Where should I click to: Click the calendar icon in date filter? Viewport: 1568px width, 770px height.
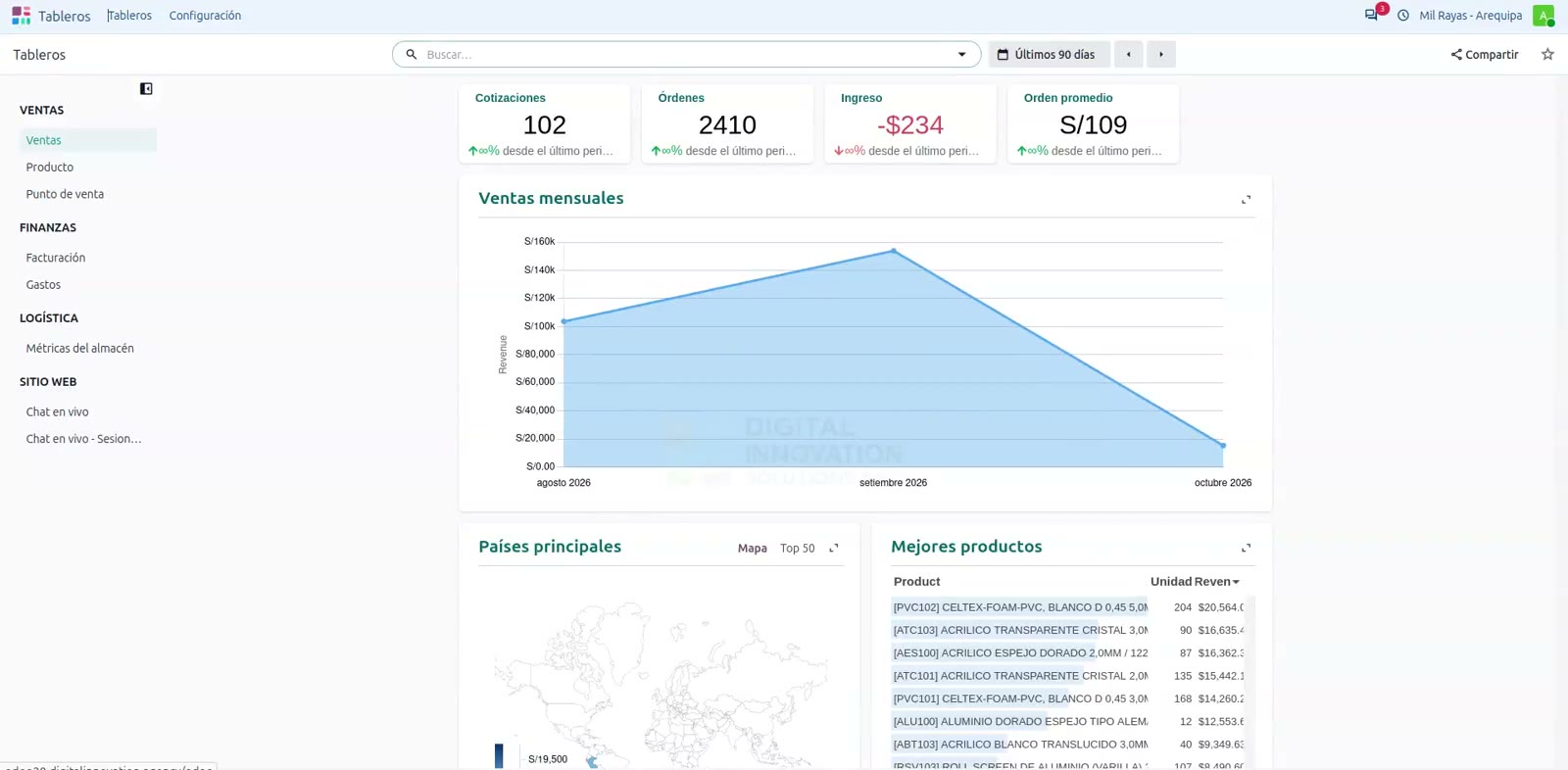(x=1003, y=55)
